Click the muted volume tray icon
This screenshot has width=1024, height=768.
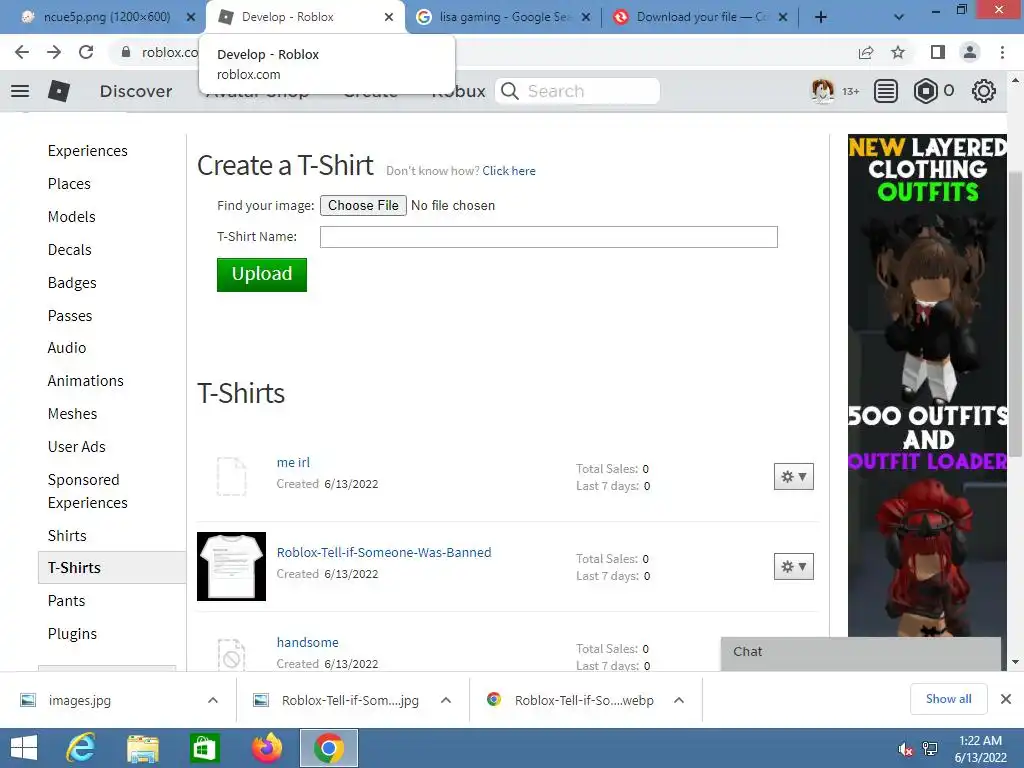[x=906, y=749]
